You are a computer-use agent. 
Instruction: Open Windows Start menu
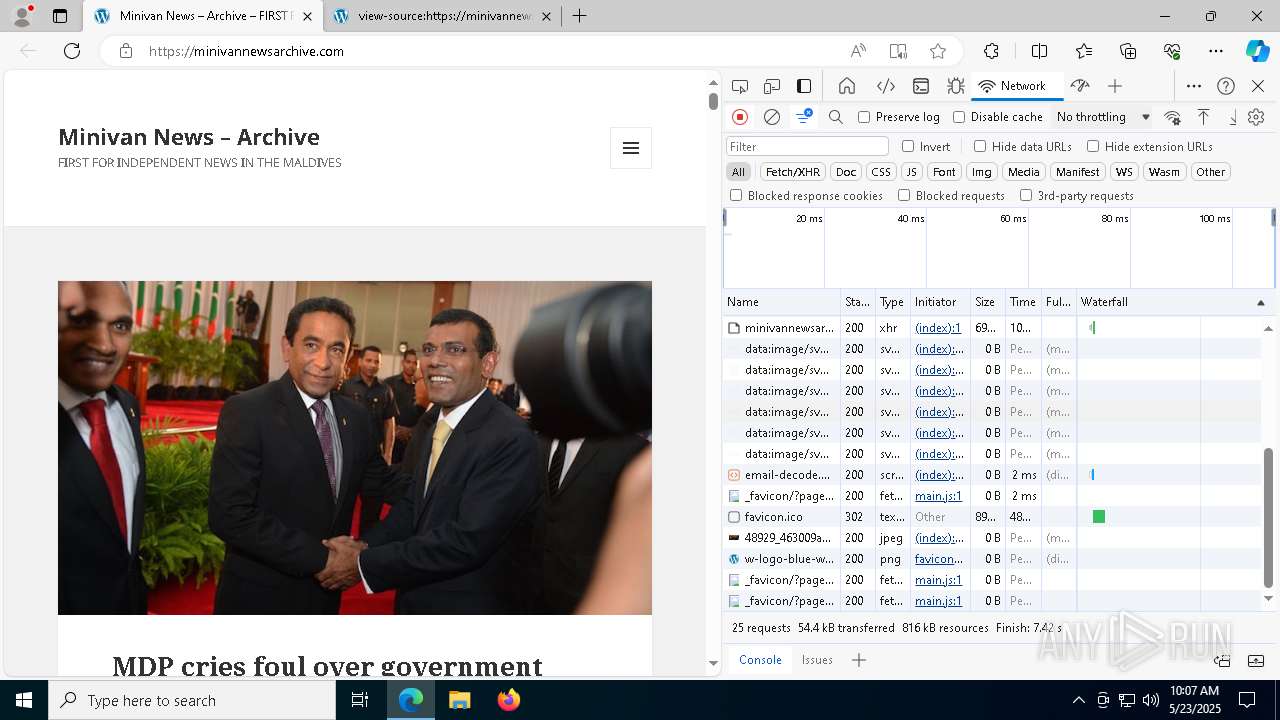pyautogui.click(x=24, y=700)
